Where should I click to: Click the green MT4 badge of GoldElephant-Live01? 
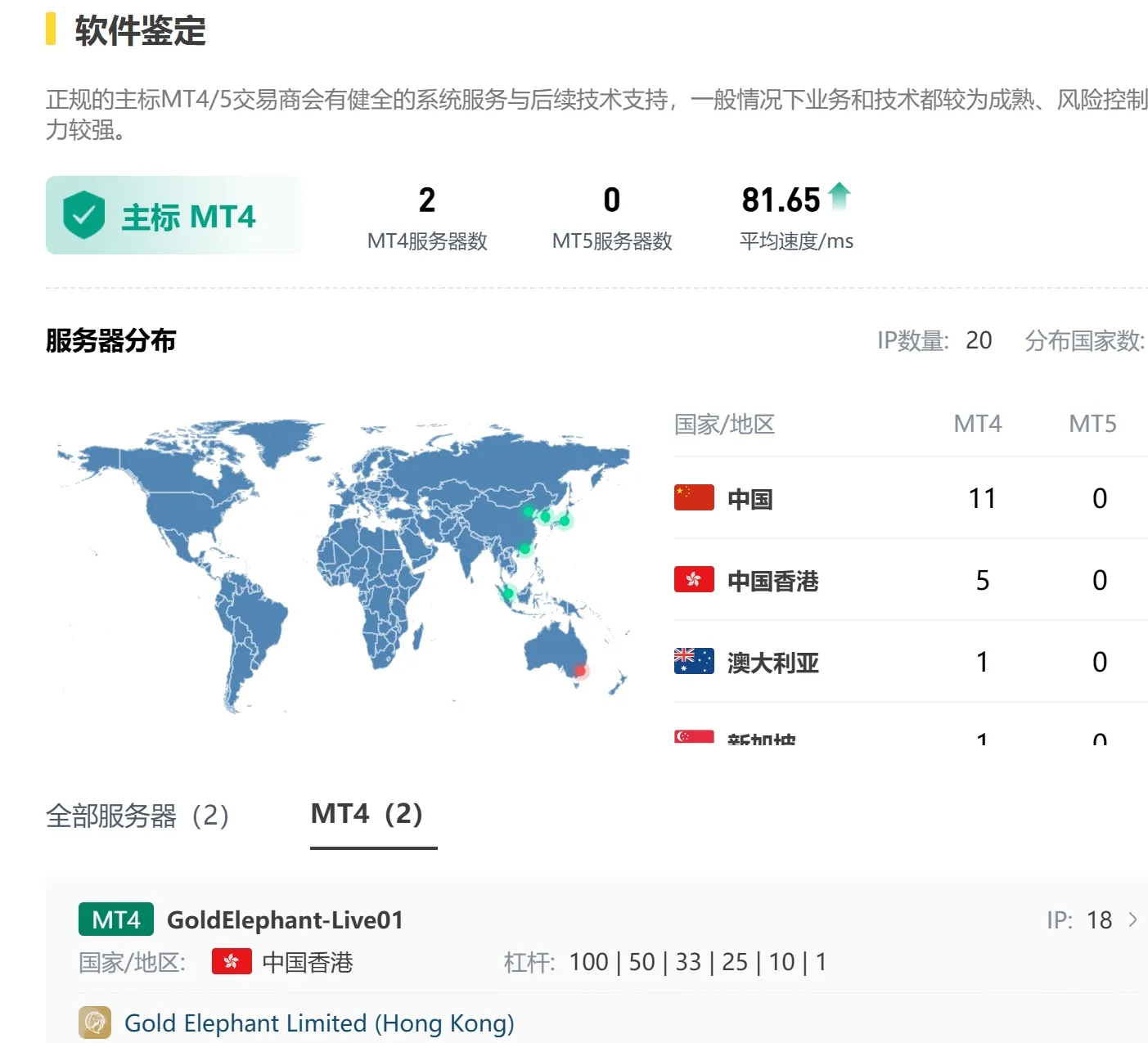pos(116,919)
